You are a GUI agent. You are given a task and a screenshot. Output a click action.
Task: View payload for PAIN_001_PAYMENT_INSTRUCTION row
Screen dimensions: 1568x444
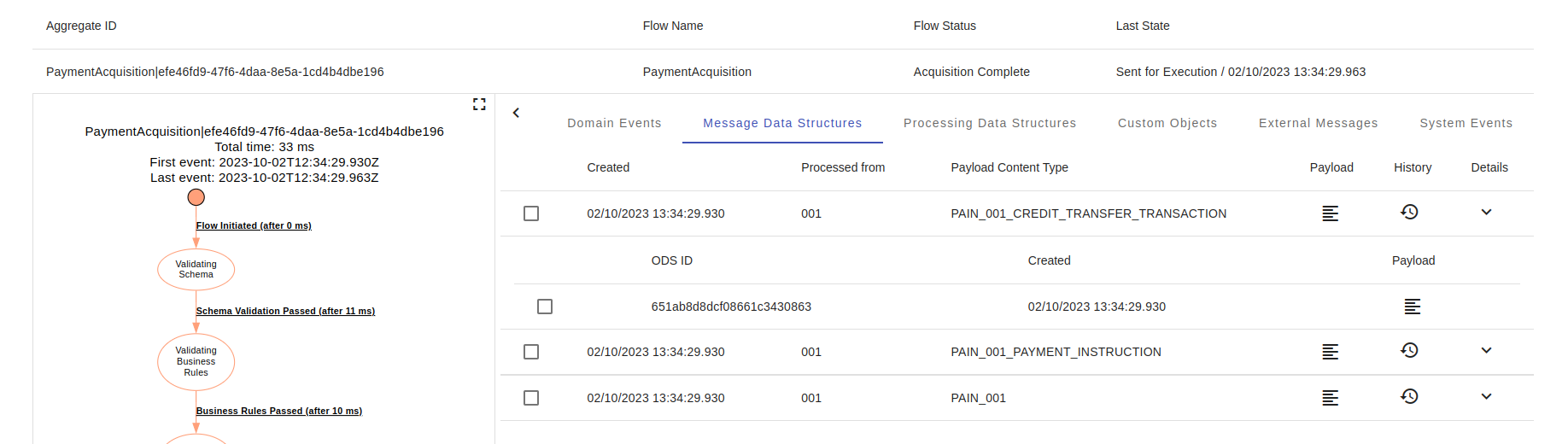pos(1330,352)
